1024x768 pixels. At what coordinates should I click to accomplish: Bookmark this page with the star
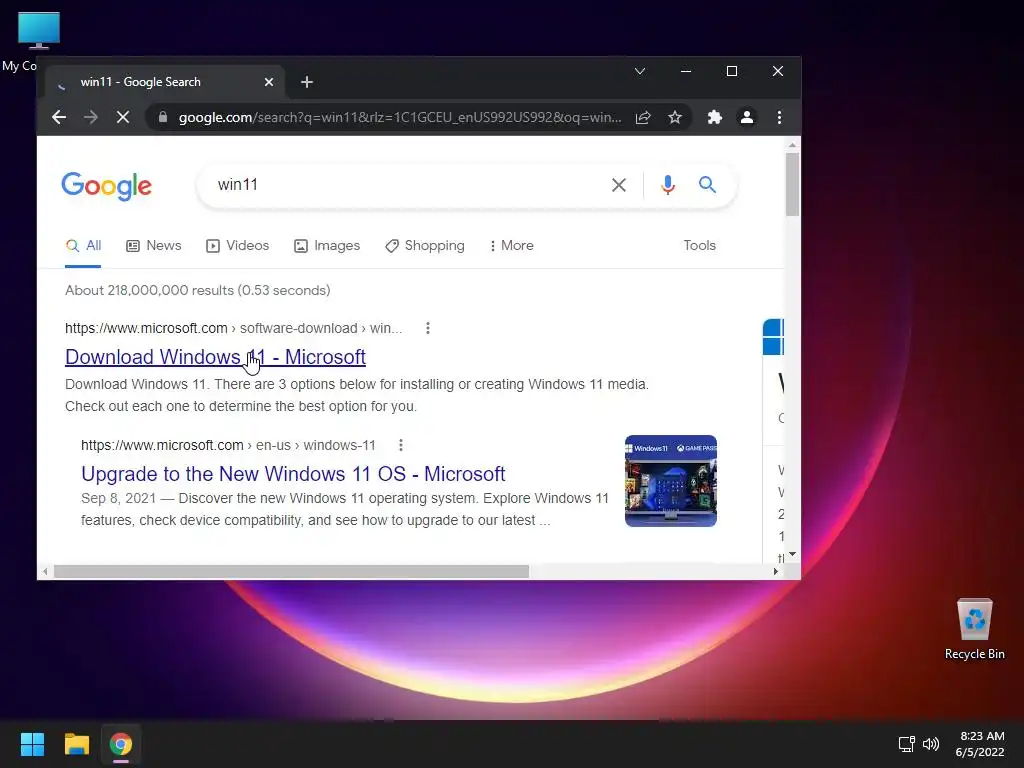(x=675, y=118)
